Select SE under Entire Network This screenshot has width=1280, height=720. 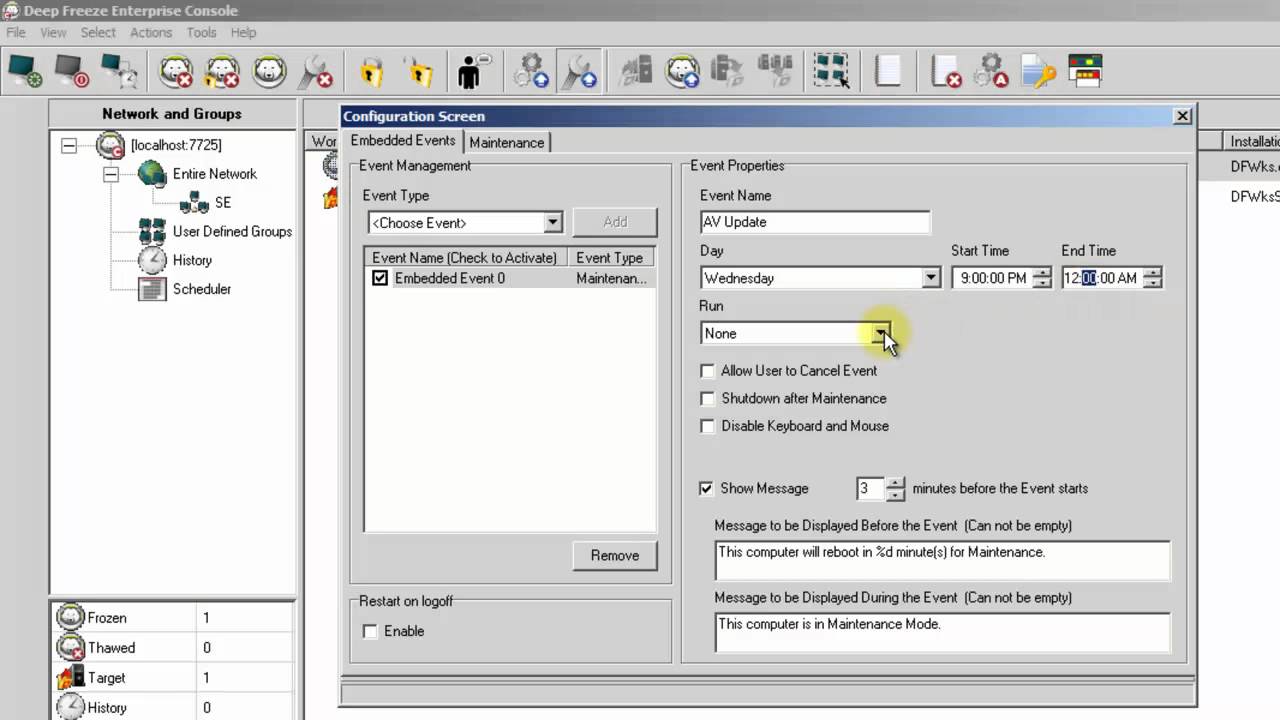(223, 202)
